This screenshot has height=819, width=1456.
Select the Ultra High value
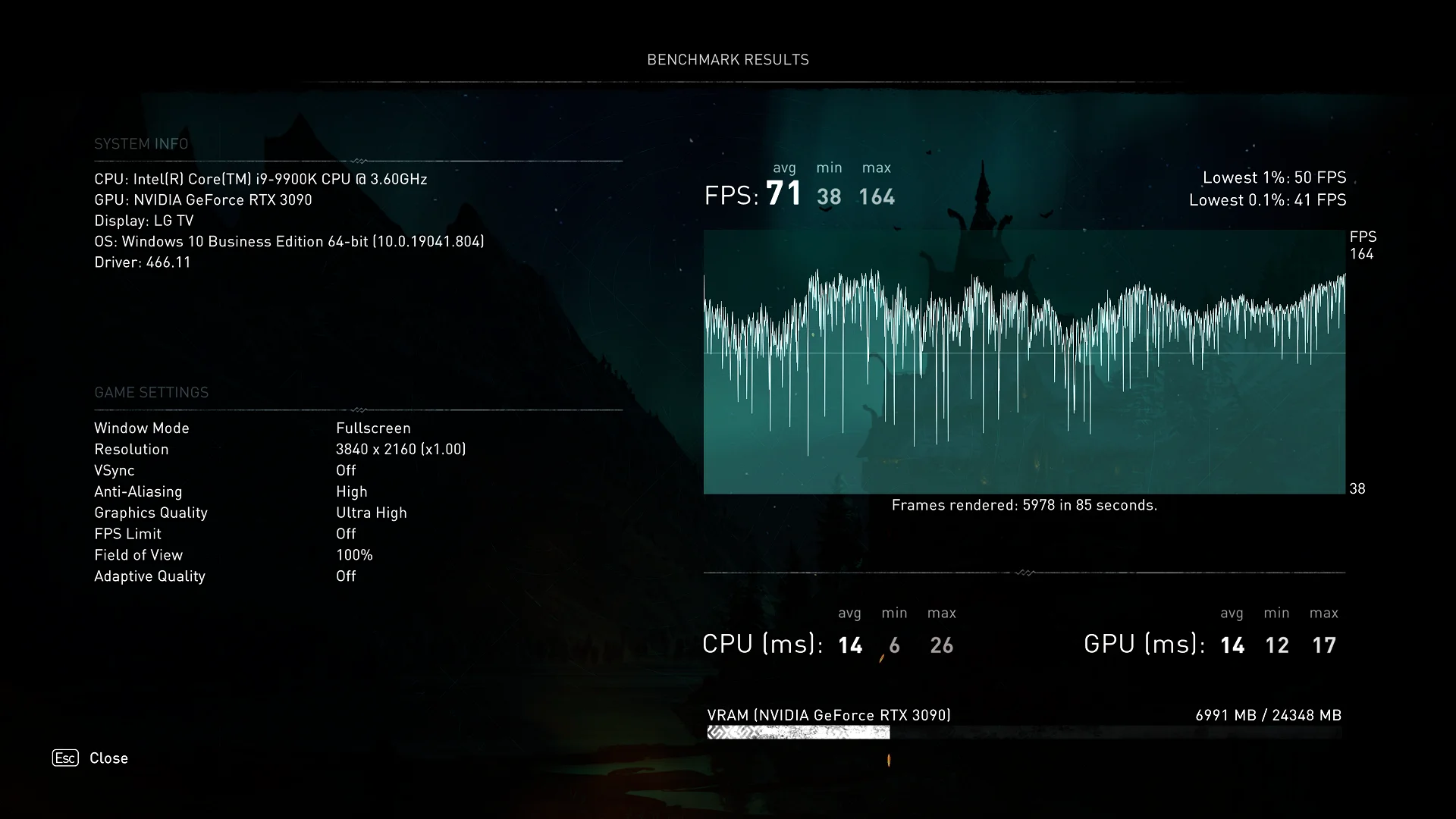click(372, 513)
